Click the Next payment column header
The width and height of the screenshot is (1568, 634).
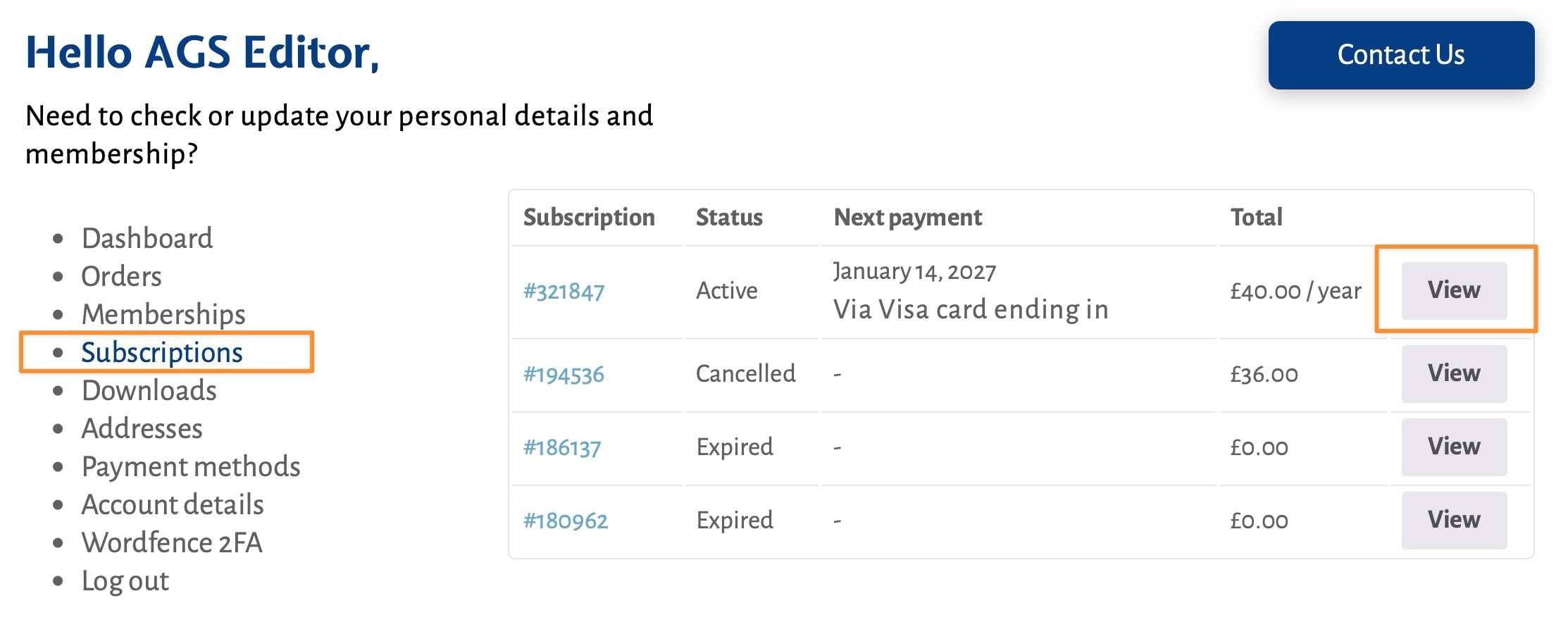click(907, 218)
